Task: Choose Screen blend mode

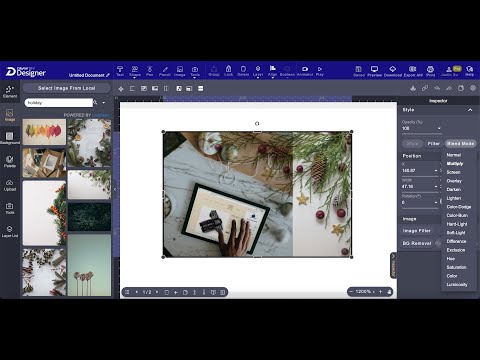Action: point(453,172)
